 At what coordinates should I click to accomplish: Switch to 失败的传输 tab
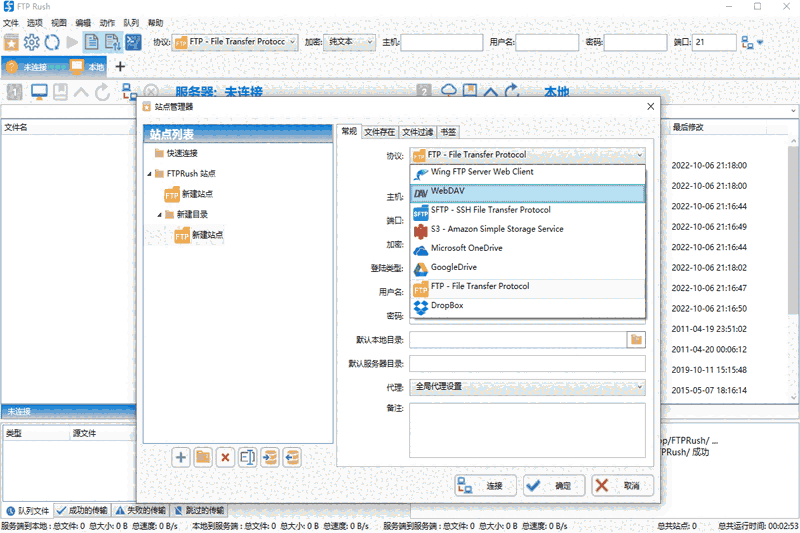141,510
